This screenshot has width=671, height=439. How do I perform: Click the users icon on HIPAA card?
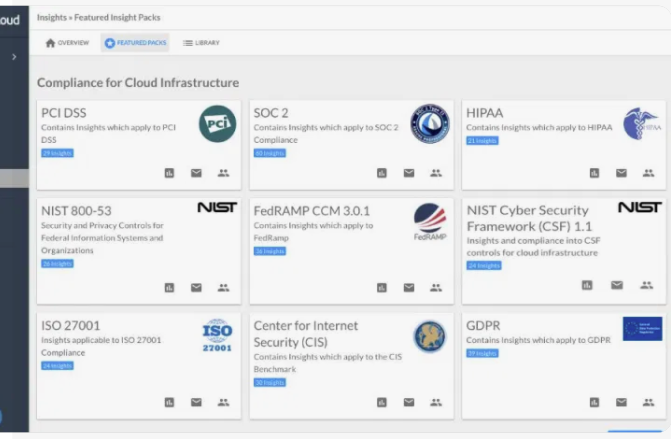click(x=648, y=173)
